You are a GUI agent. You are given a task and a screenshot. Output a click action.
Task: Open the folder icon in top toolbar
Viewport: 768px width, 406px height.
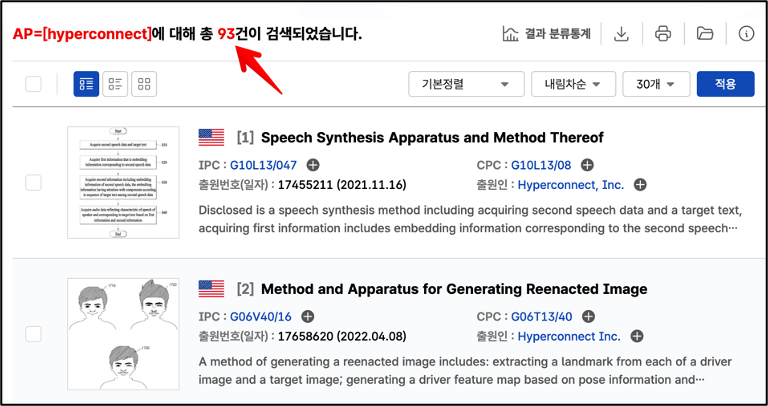pyautogui.click(x=705, y=34)
